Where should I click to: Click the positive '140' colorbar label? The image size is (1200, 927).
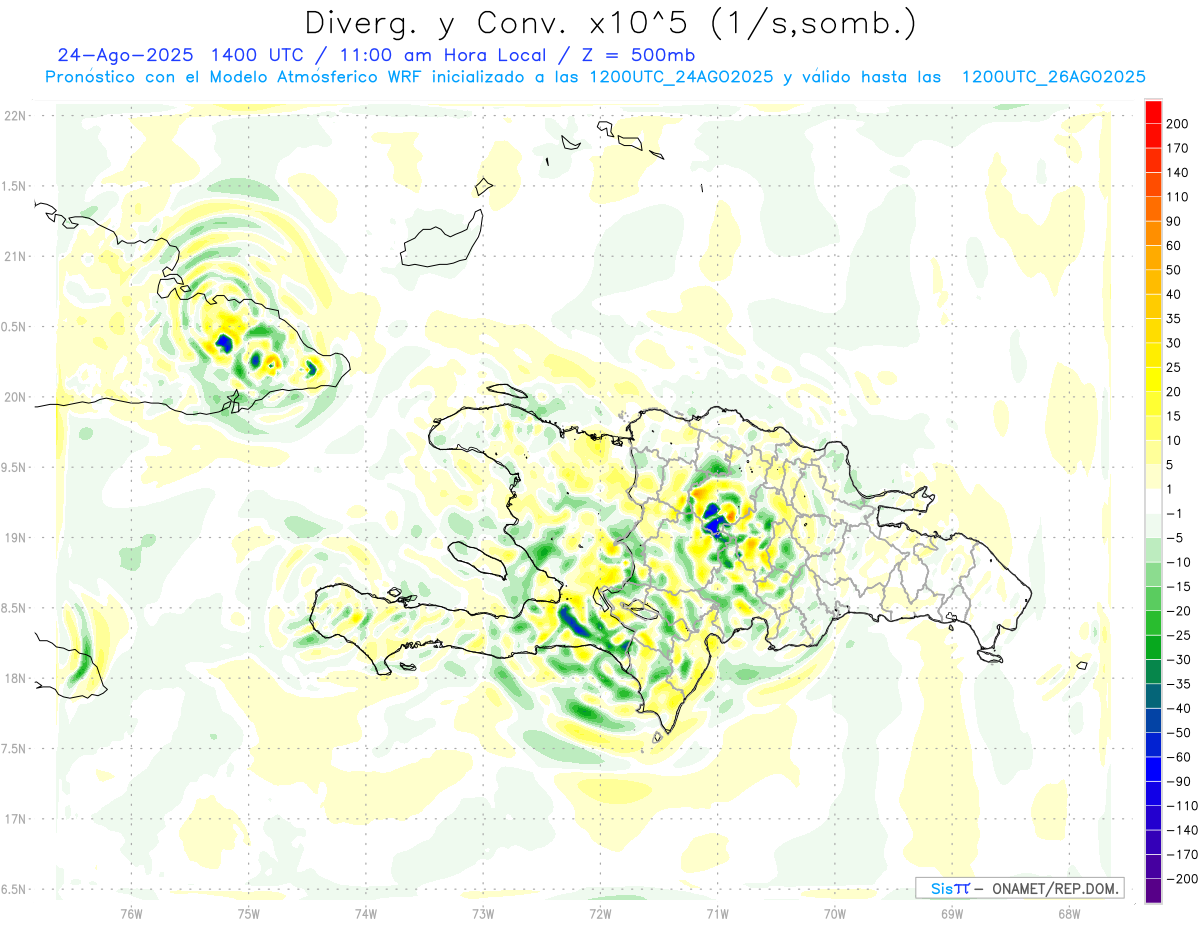(x=1177, y=173)
